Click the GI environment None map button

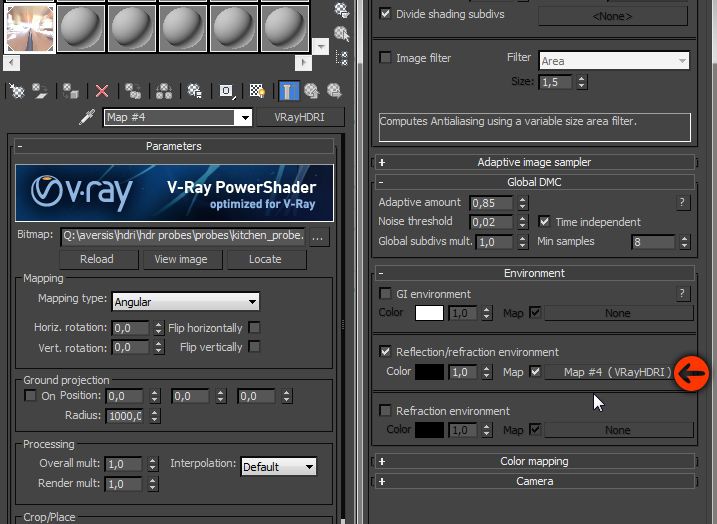pos(618,313)
